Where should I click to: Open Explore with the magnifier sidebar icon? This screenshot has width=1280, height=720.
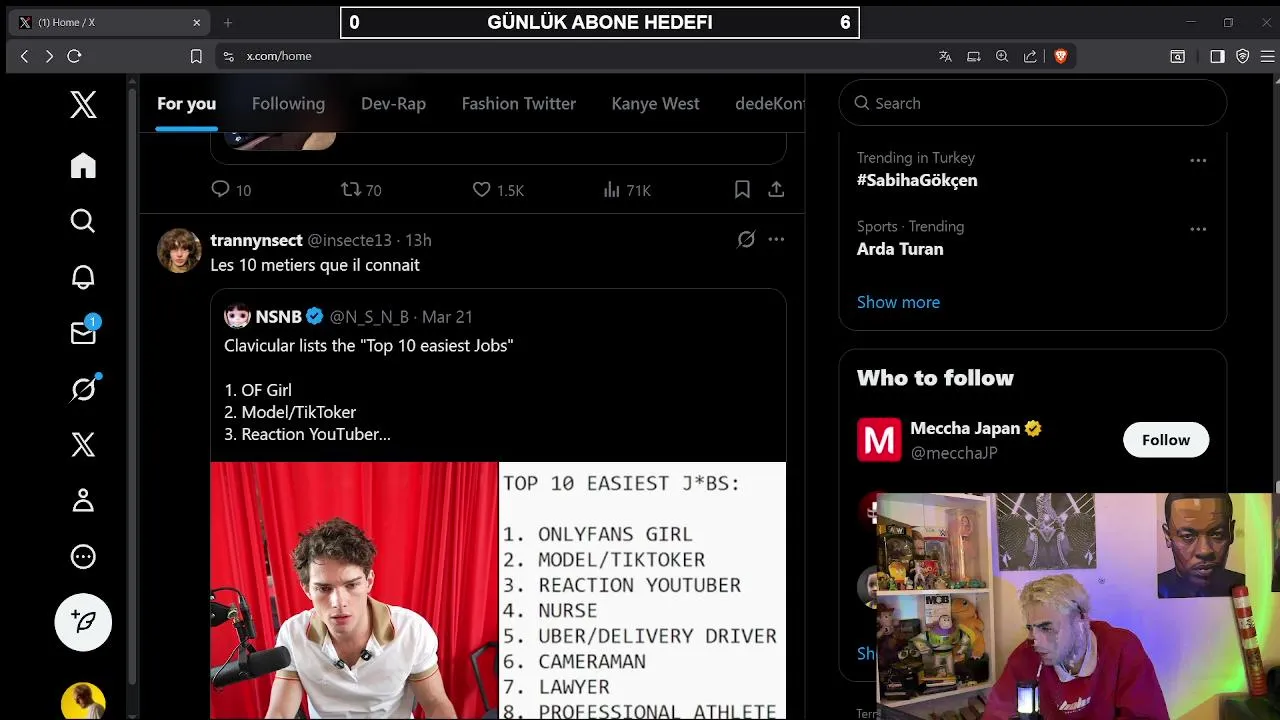(x=83, y=221)
